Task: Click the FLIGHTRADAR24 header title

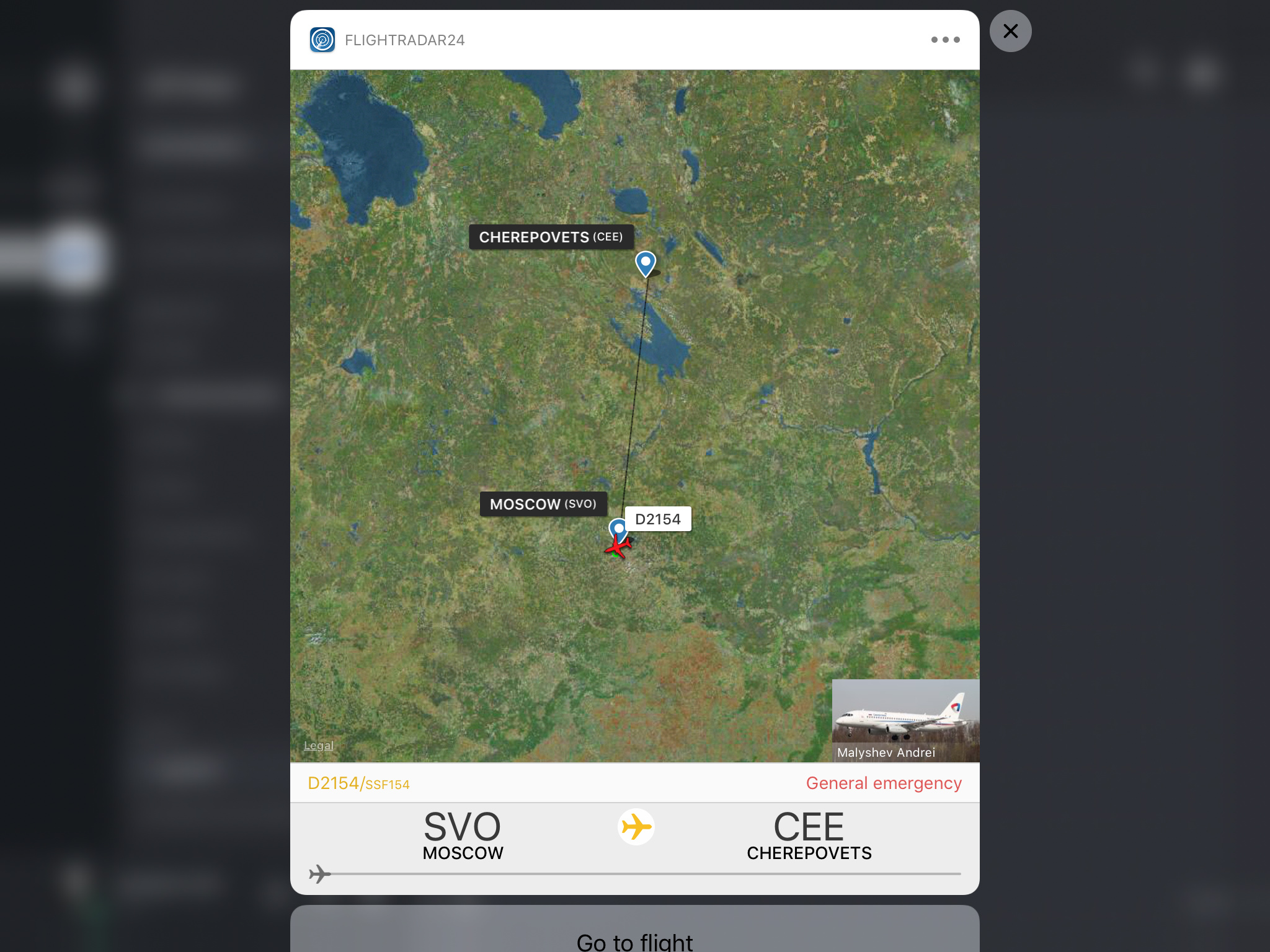Action: pos(404,40)
